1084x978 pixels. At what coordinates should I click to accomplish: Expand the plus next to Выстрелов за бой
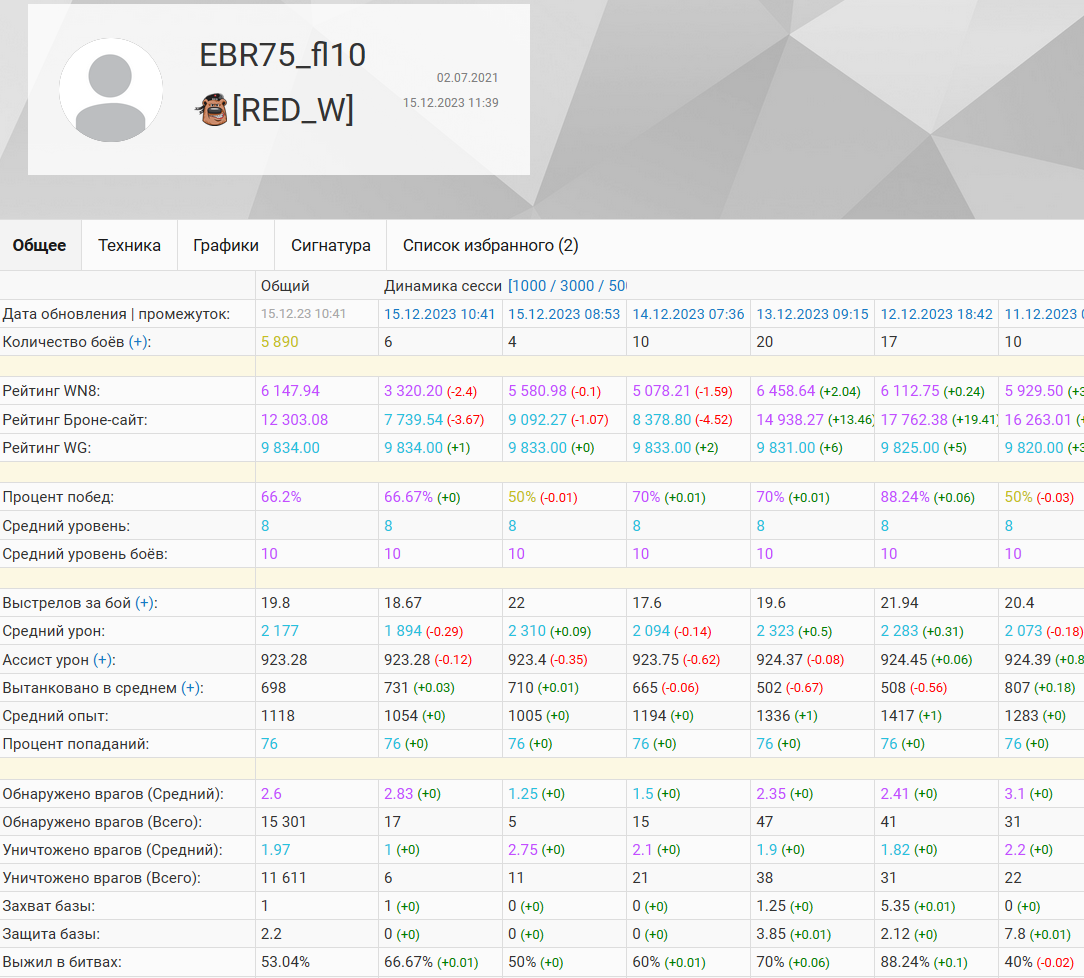point(145,603)
